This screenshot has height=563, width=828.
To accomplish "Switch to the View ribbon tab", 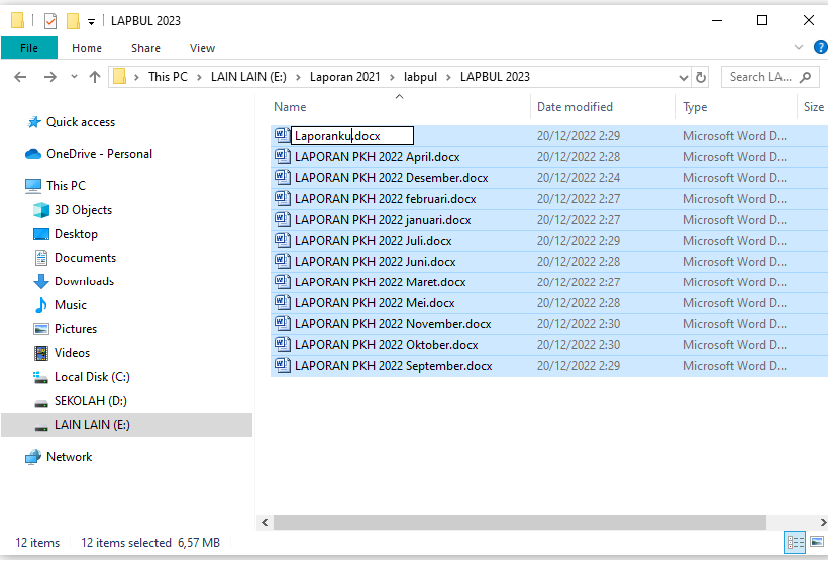I will coord(202,48).
